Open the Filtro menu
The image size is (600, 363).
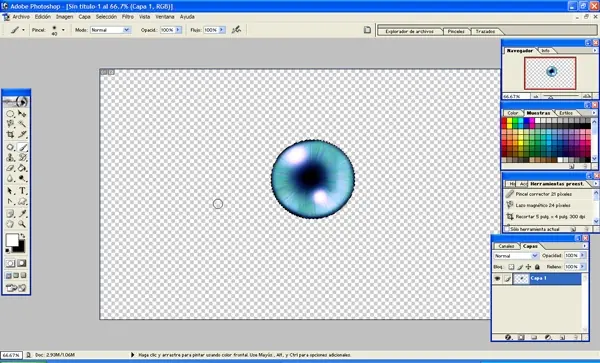128,17
